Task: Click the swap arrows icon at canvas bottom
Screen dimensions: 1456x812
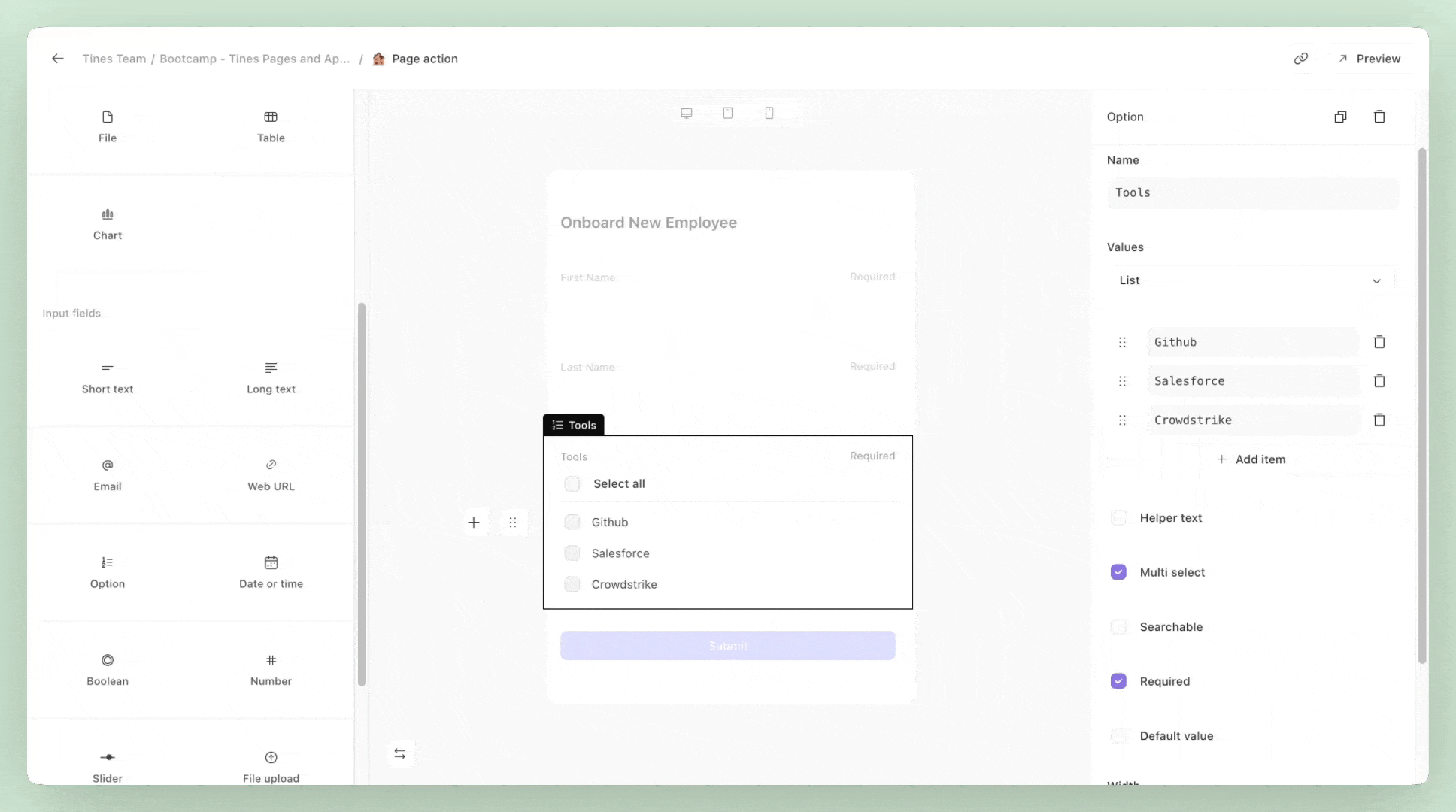Action: [400, 753]
